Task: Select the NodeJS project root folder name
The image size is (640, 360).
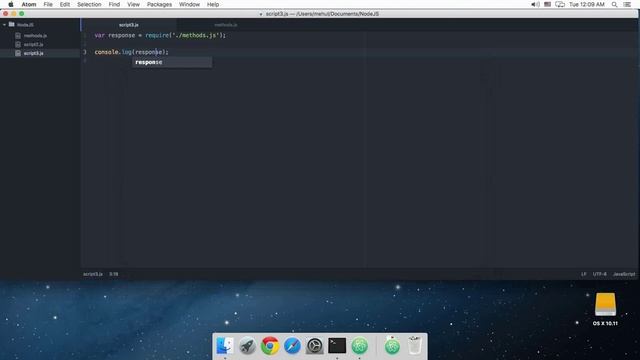Action: coord(25,25)
